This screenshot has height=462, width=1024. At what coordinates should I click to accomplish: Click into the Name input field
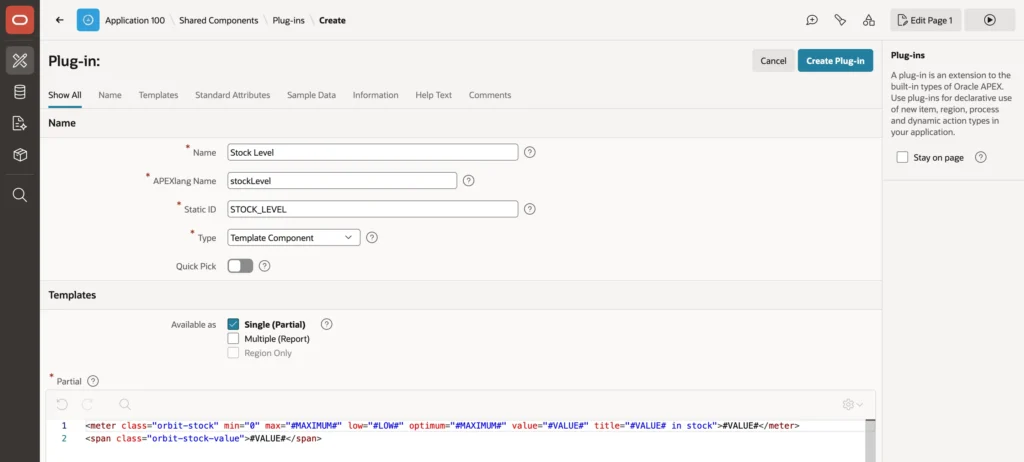(373, 152)
